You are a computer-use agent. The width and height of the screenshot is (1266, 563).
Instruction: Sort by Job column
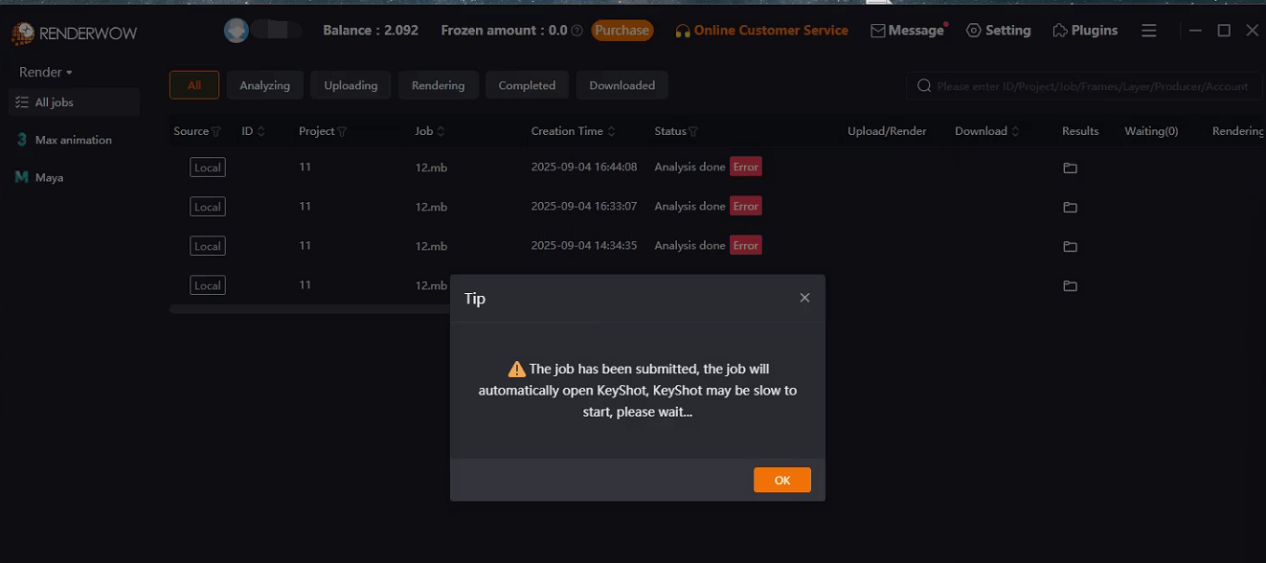coord(441,132)
